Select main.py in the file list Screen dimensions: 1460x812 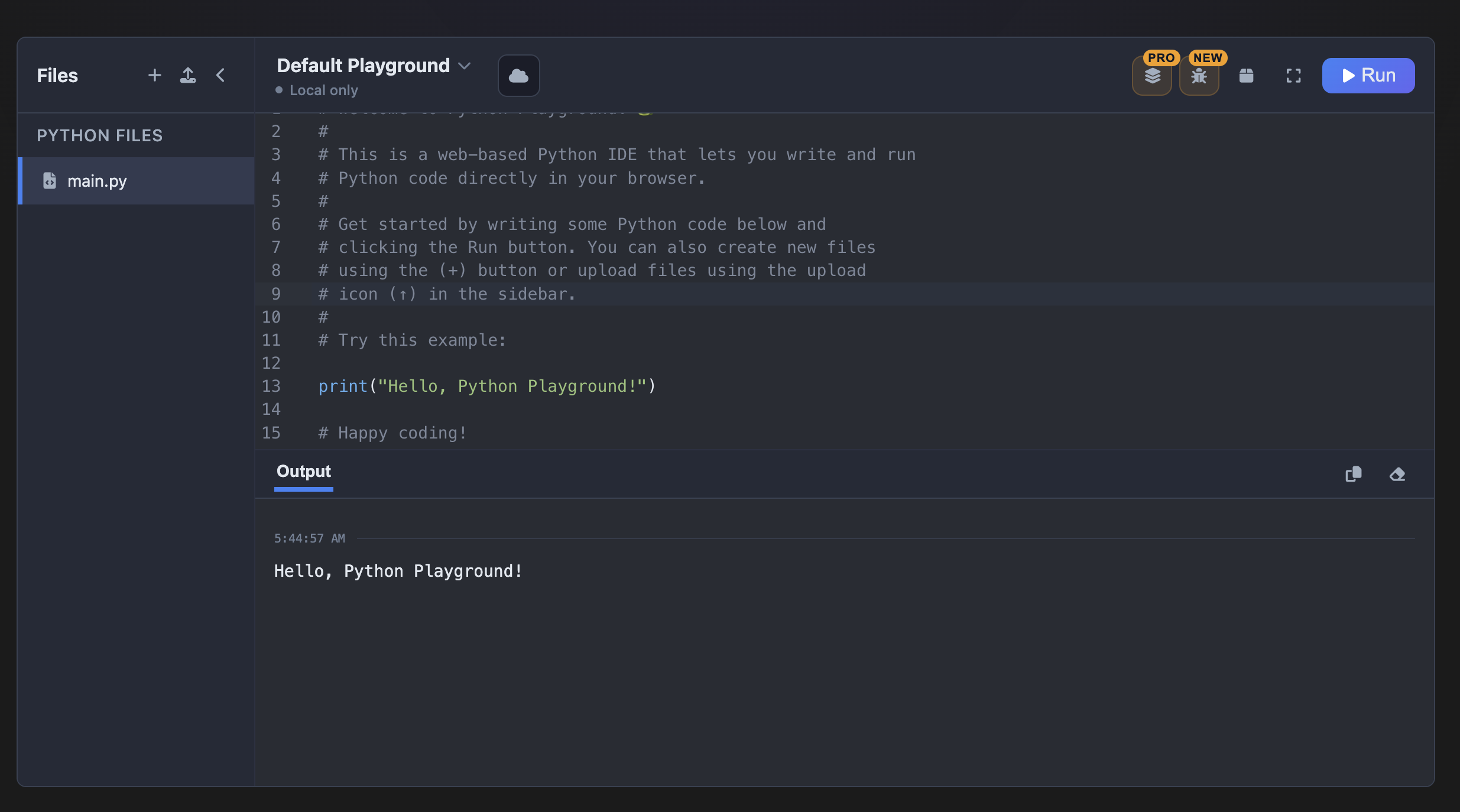click(137, 181)
